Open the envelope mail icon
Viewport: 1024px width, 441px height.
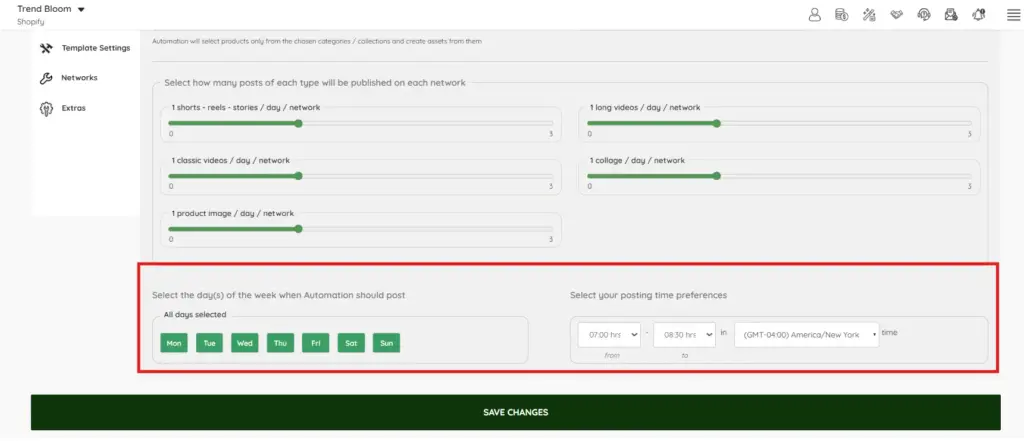coord(951,15)
